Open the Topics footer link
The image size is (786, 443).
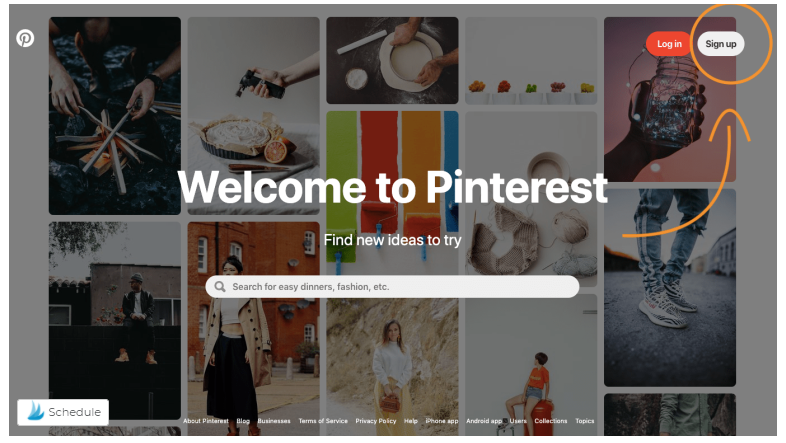(x=584, y=421)
